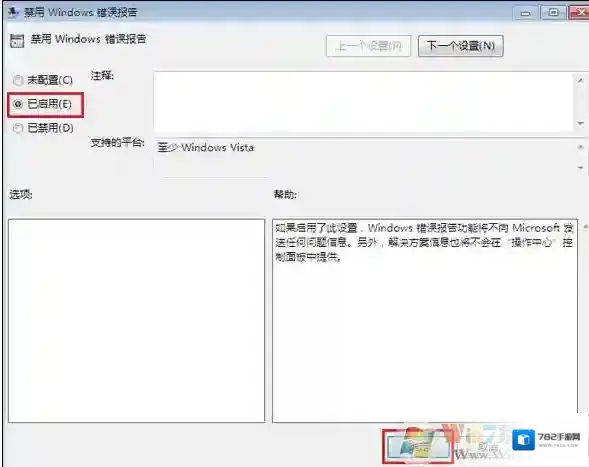Image resolution: width=589 pixels, height=467 pixels.
Task: Maximize the 禁用 Windows 错误报告 window
Action: (x=553, y=13)
